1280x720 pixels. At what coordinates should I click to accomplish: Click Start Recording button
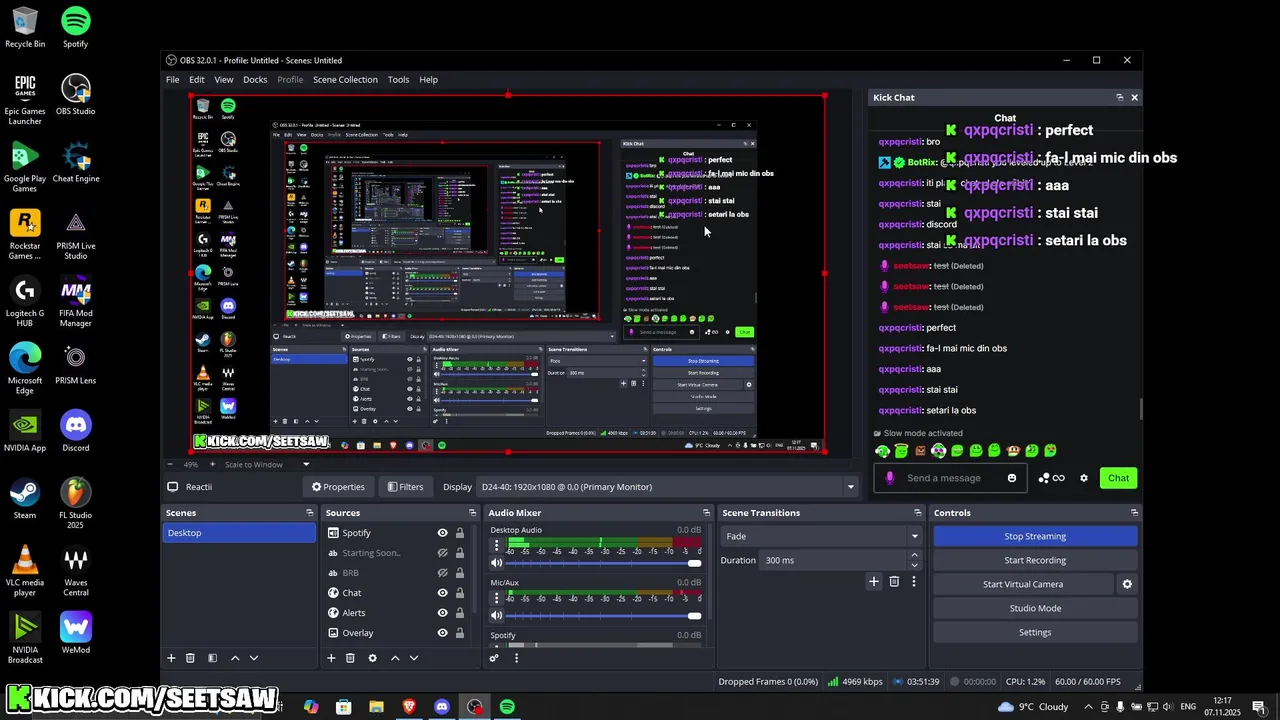(x=1035, y=560)
